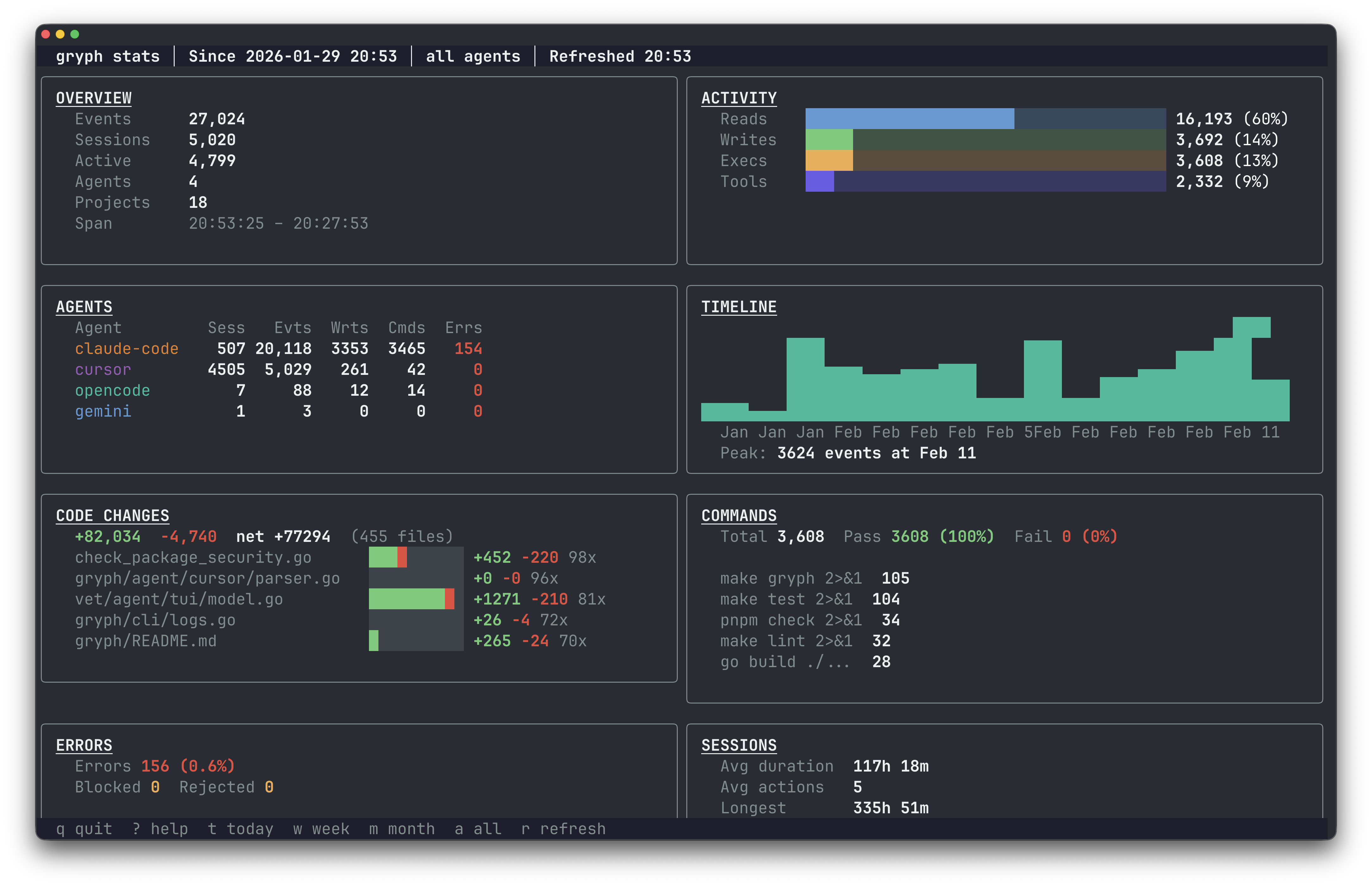The height and width of the screenshot is (887, 1372).
Task: Select the m month time filter
Action: tap(402, 828)
